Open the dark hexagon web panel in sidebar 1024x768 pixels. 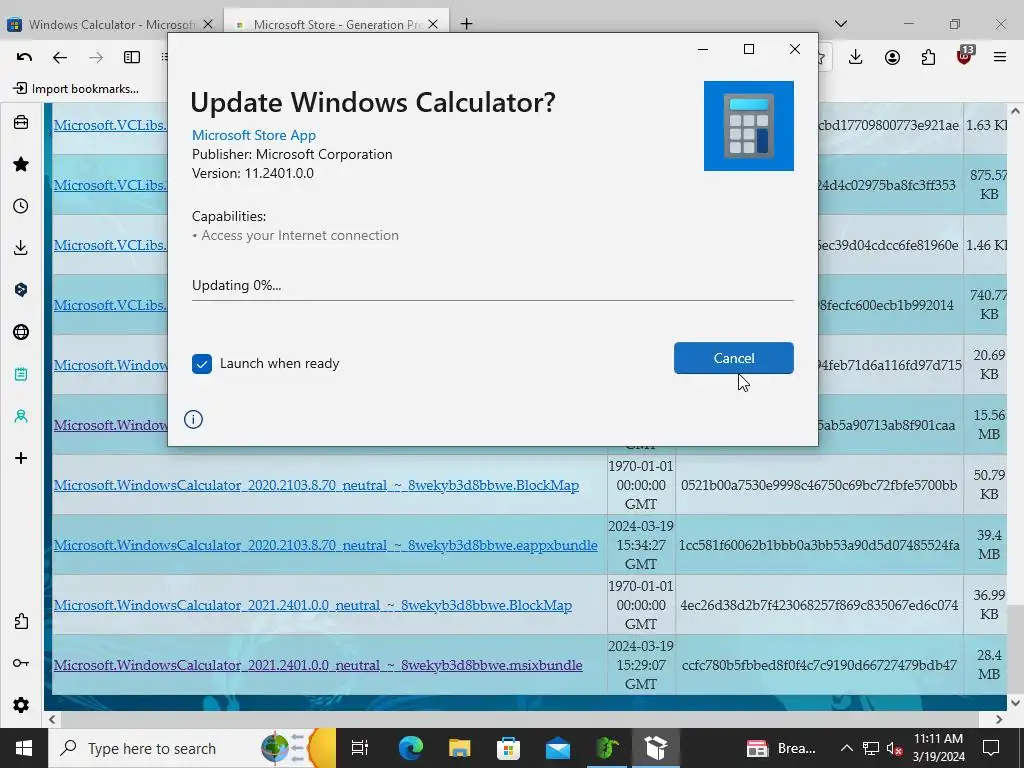tap(21, 289)
